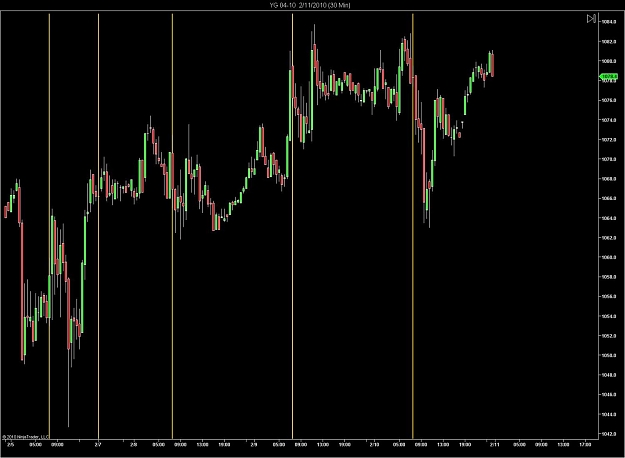The image size is (625, 458).
Task: Click the 2/7 date label
Action: 98,444
